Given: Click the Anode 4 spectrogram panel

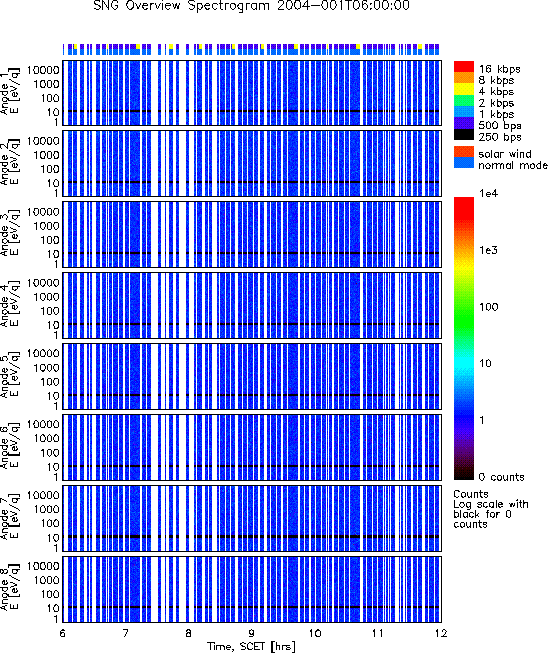Looking at the screenshot, I should pos(252,305).
